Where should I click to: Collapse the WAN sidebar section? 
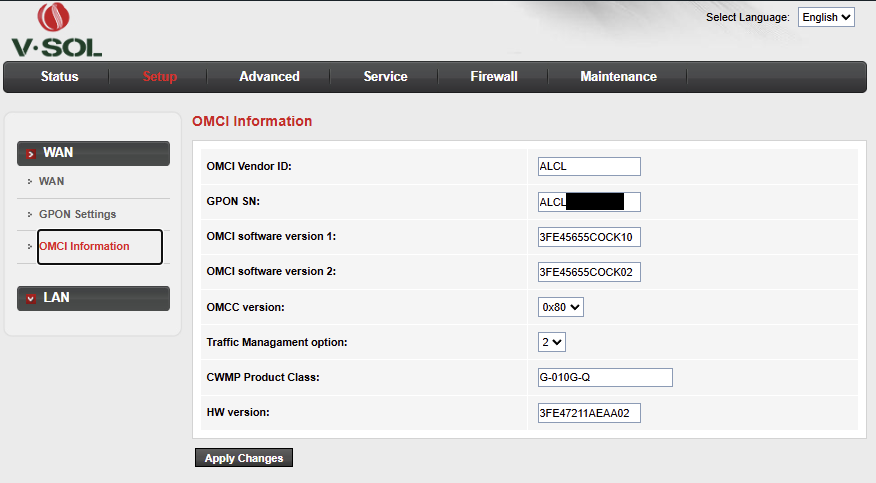93,153
